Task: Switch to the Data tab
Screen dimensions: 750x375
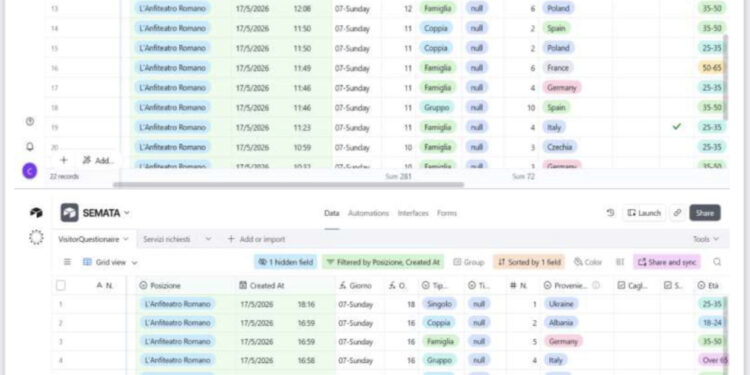Action: tap(331, 213)
